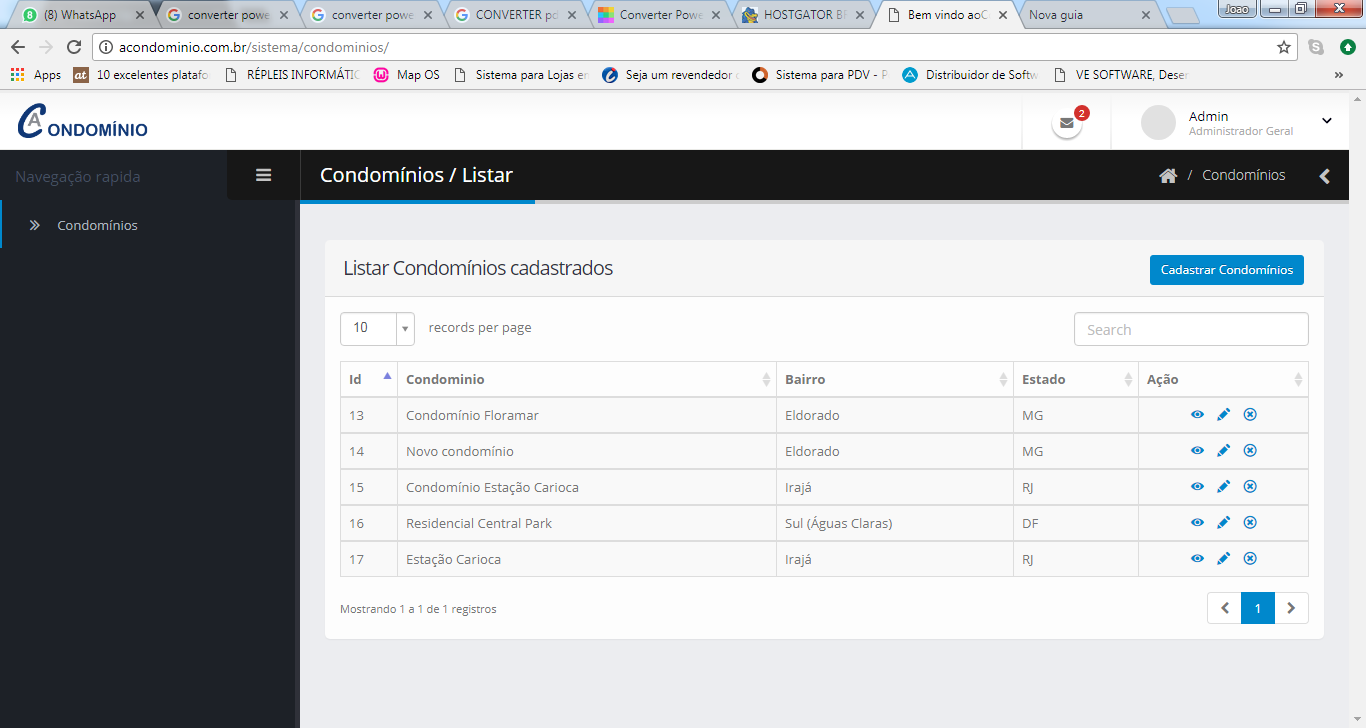Open Distribuidor de Software bookmark
The width and height of the screenshot is (1366, 728).
point(970,75)
